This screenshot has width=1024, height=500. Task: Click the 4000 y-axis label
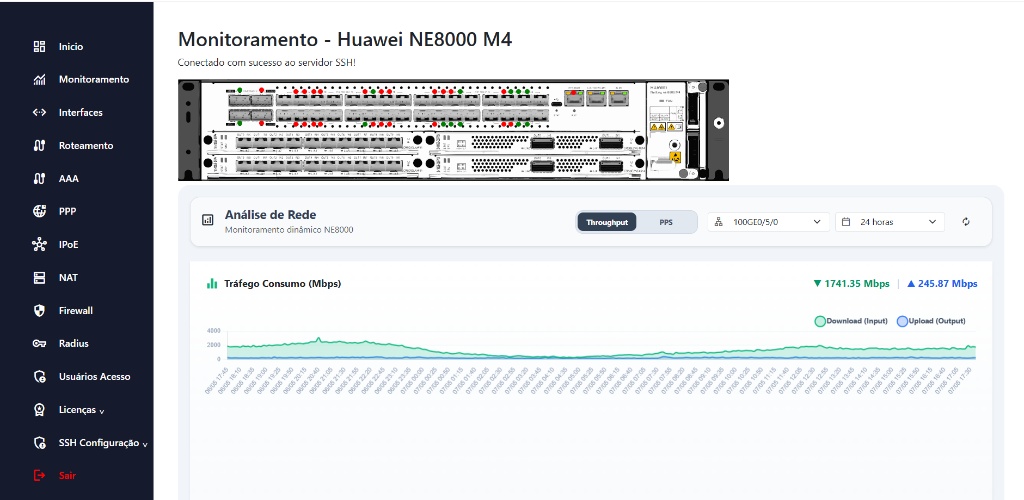215,331
